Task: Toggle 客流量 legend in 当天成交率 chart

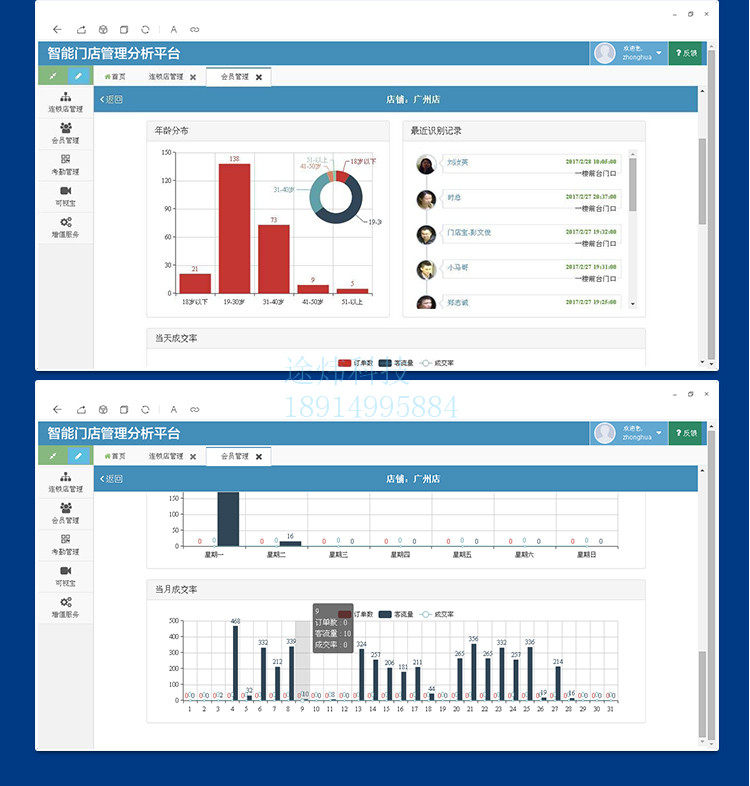Action: point(396,363)
